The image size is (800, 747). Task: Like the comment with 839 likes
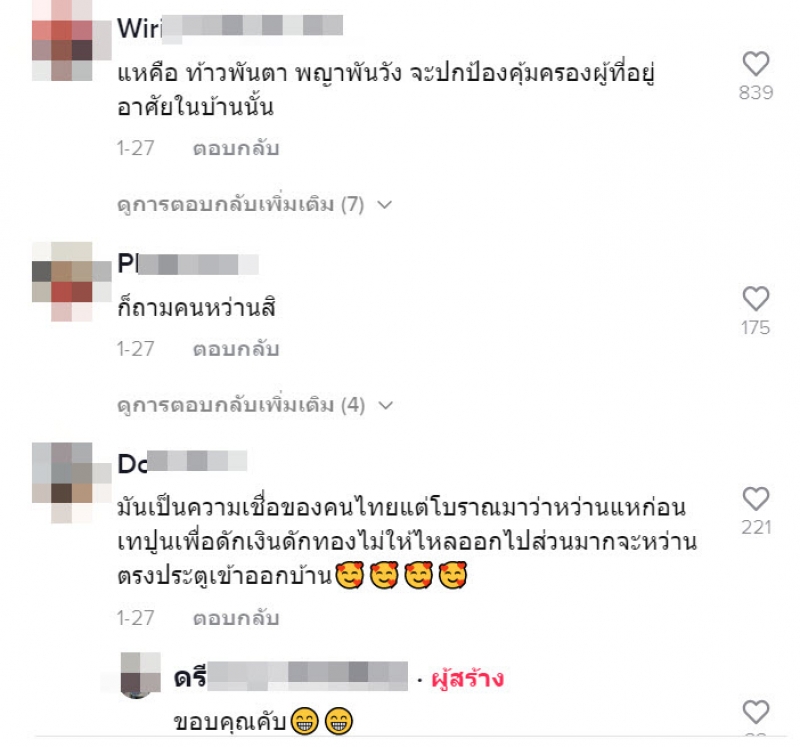(x=756, y=64)
